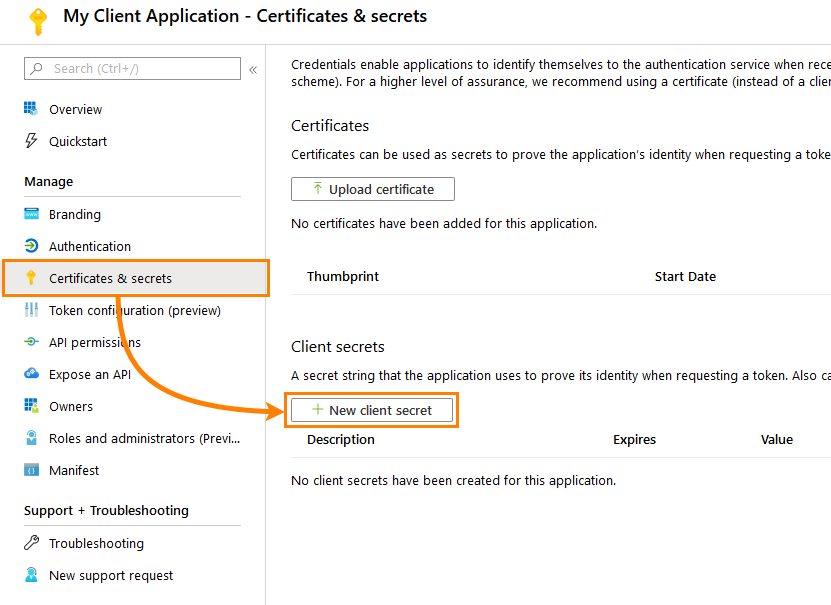Select the Authentication arrow icon
Viewport: 831px width, 605px height.
point(29,246)
